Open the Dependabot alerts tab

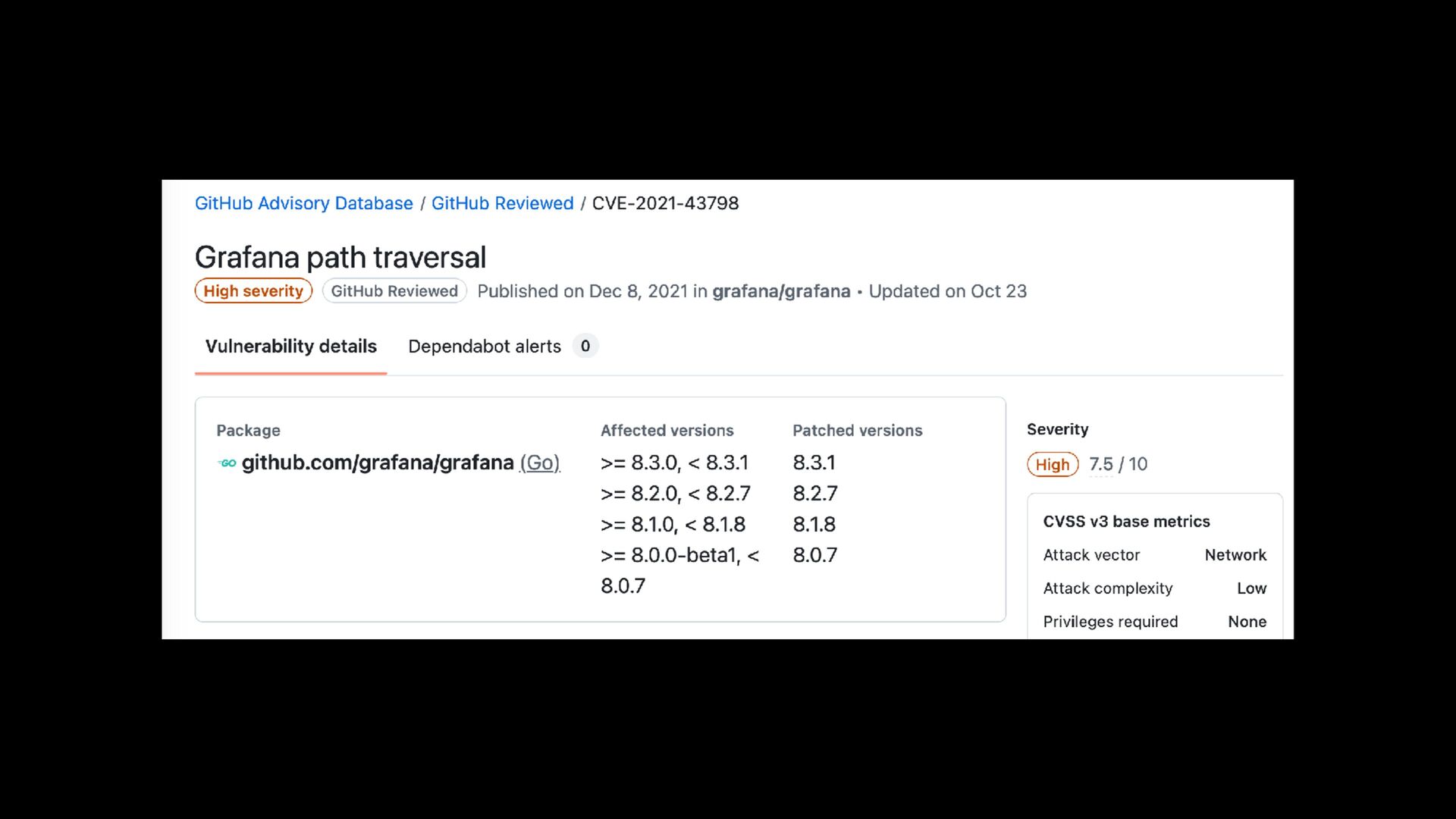pyautogui.click(x=485, y=347)
